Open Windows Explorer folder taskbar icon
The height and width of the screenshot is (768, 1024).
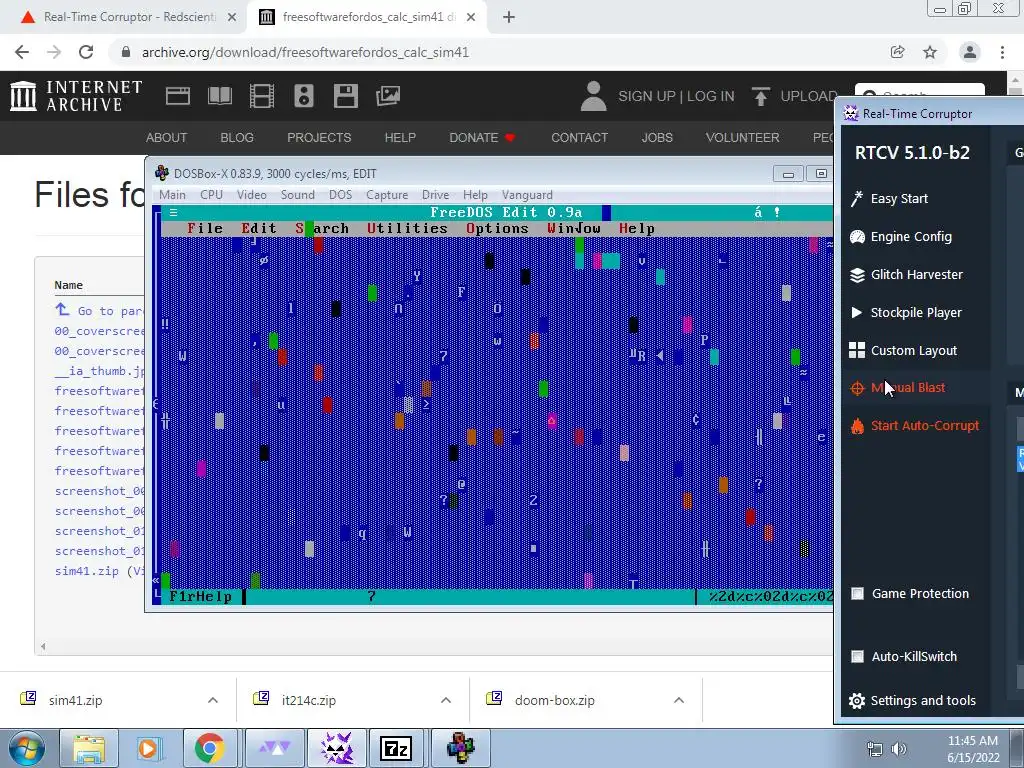click(89, 748)
